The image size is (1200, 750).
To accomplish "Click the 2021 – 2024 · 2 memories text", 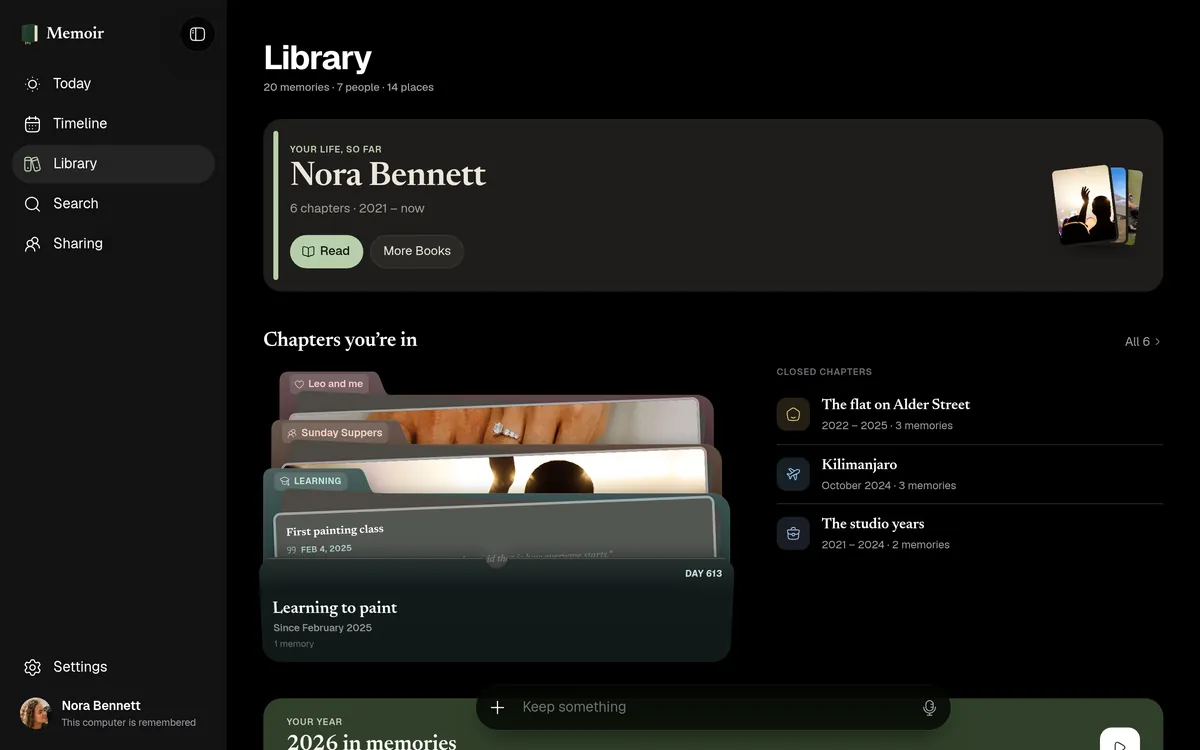I will point(886,545).
